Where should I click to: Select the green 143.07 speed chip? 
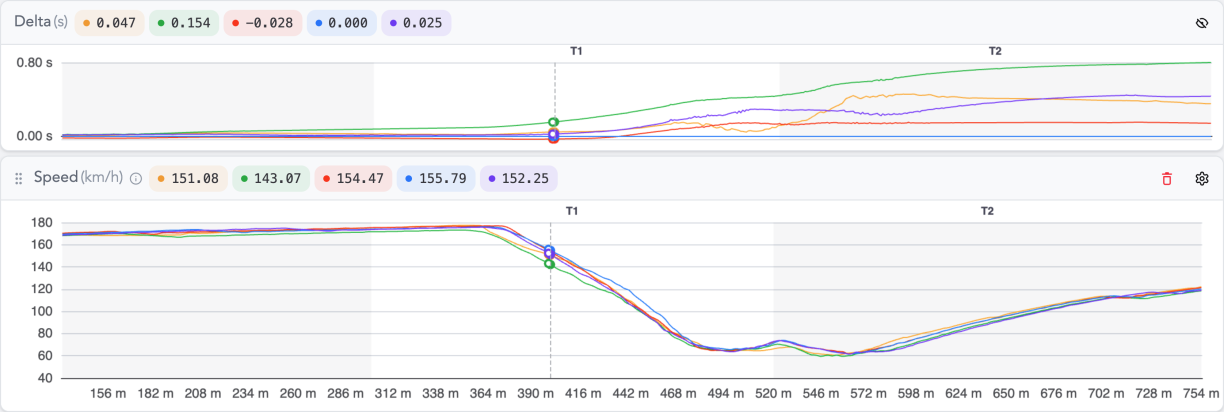point(271,179)
